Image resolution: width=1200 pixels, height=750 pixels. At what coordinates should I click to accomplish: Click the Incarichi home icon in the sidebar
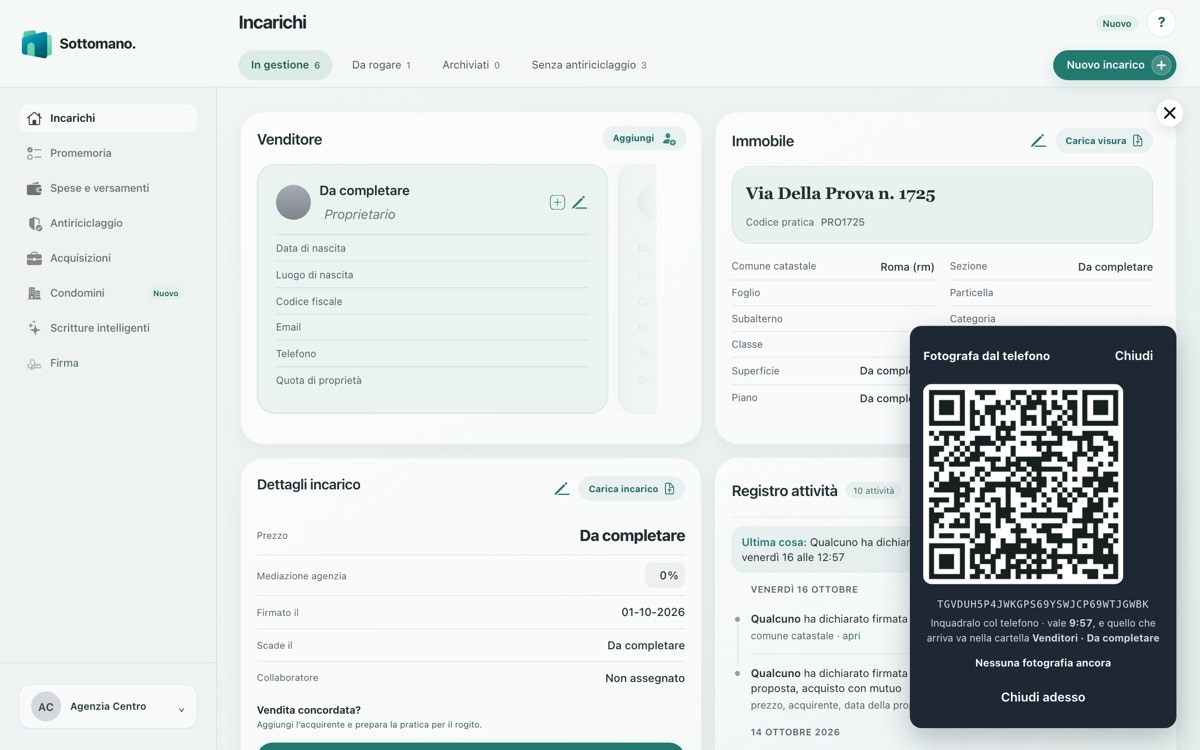(x=34, y=118)
